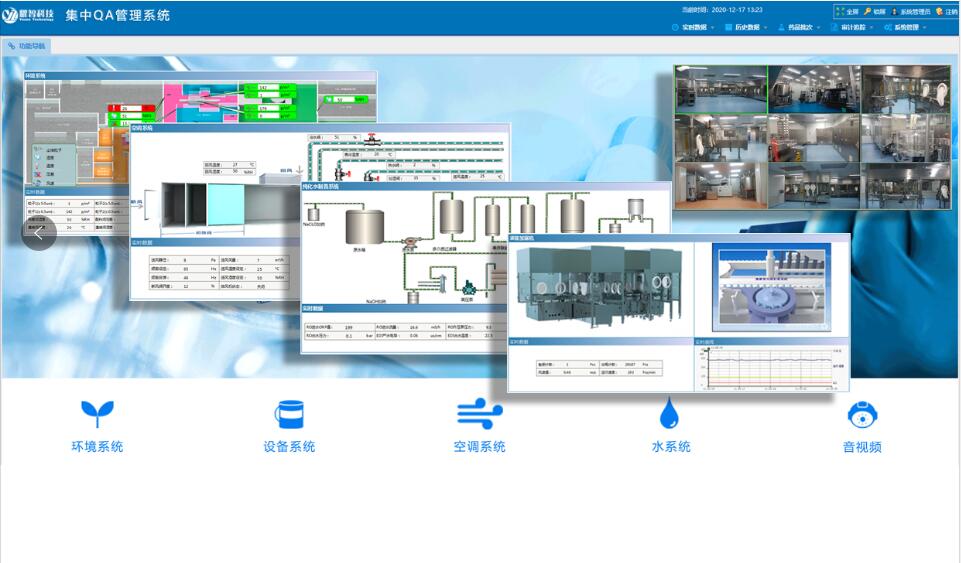Click the 系统管理员 user icon
Viewport: 961px width, 563px height.
894,11
